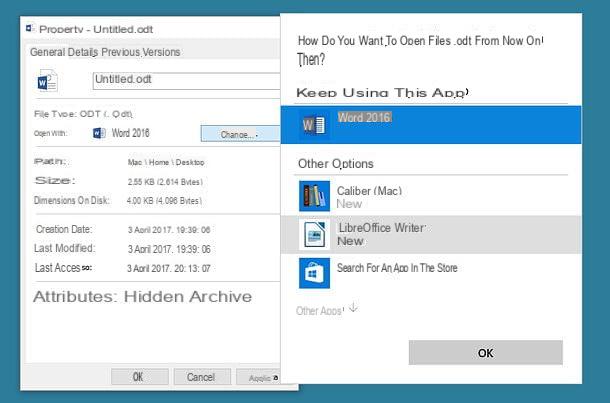Image resolution: width=610 pixels, height=403 pixels.
Task: Click the Last Access value 20:13:07
Action: [x=169, y=268]
